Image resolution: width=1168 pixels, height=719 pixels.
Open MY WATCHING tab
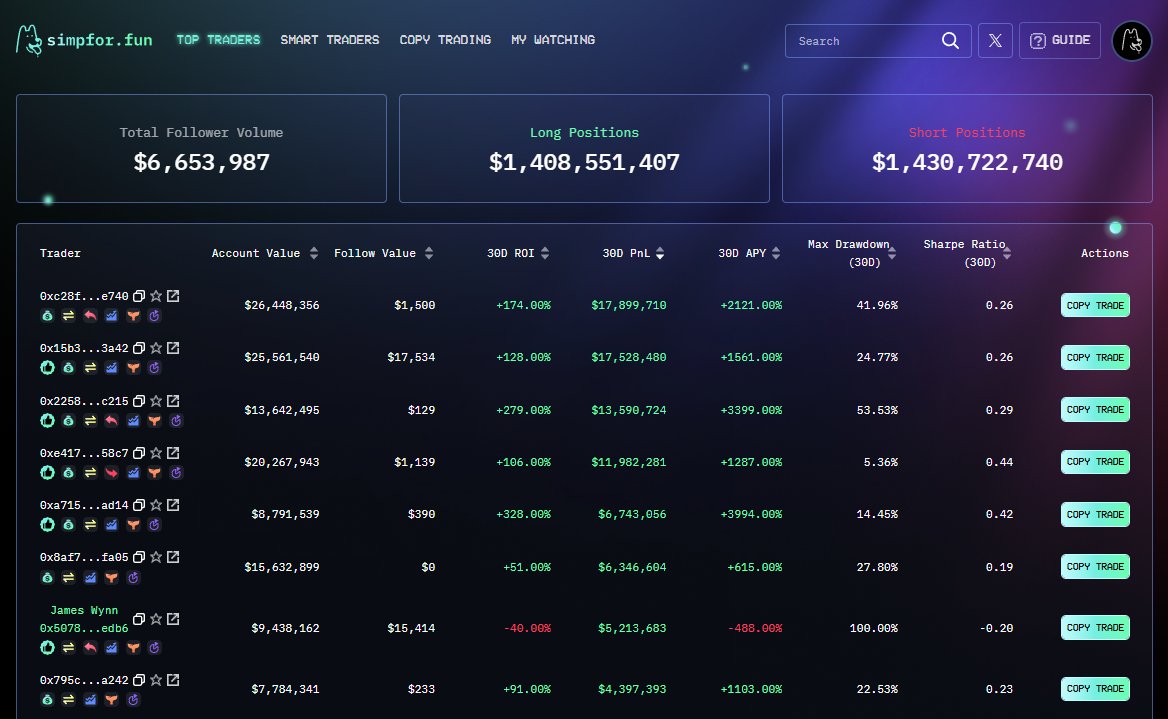[553, 40]
